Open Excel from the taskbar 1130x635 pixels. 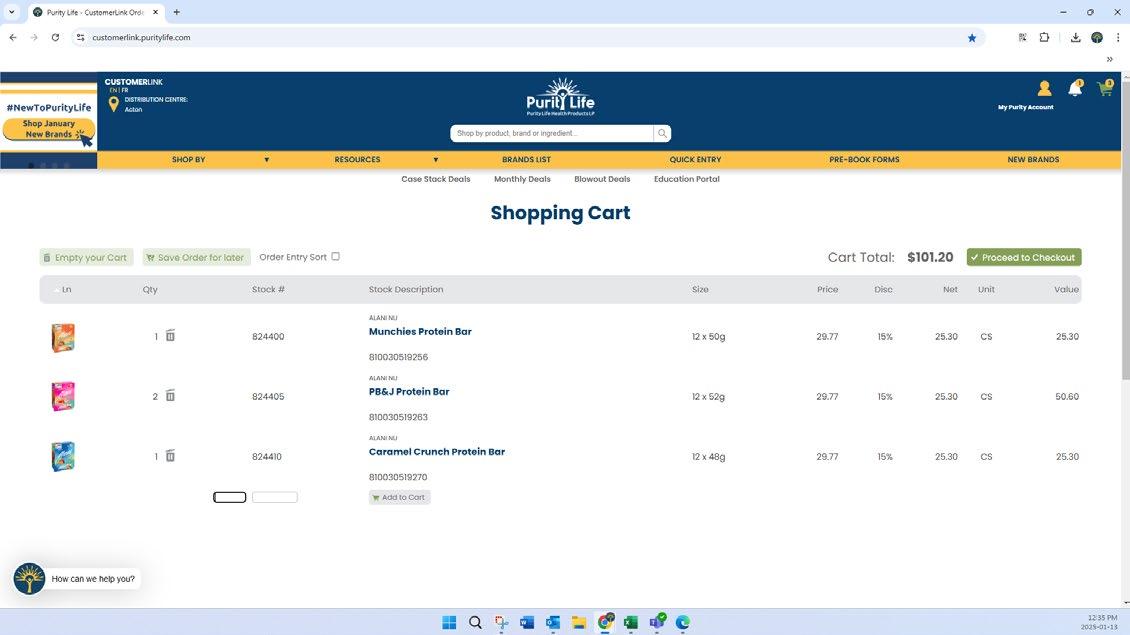coord(631,622)
